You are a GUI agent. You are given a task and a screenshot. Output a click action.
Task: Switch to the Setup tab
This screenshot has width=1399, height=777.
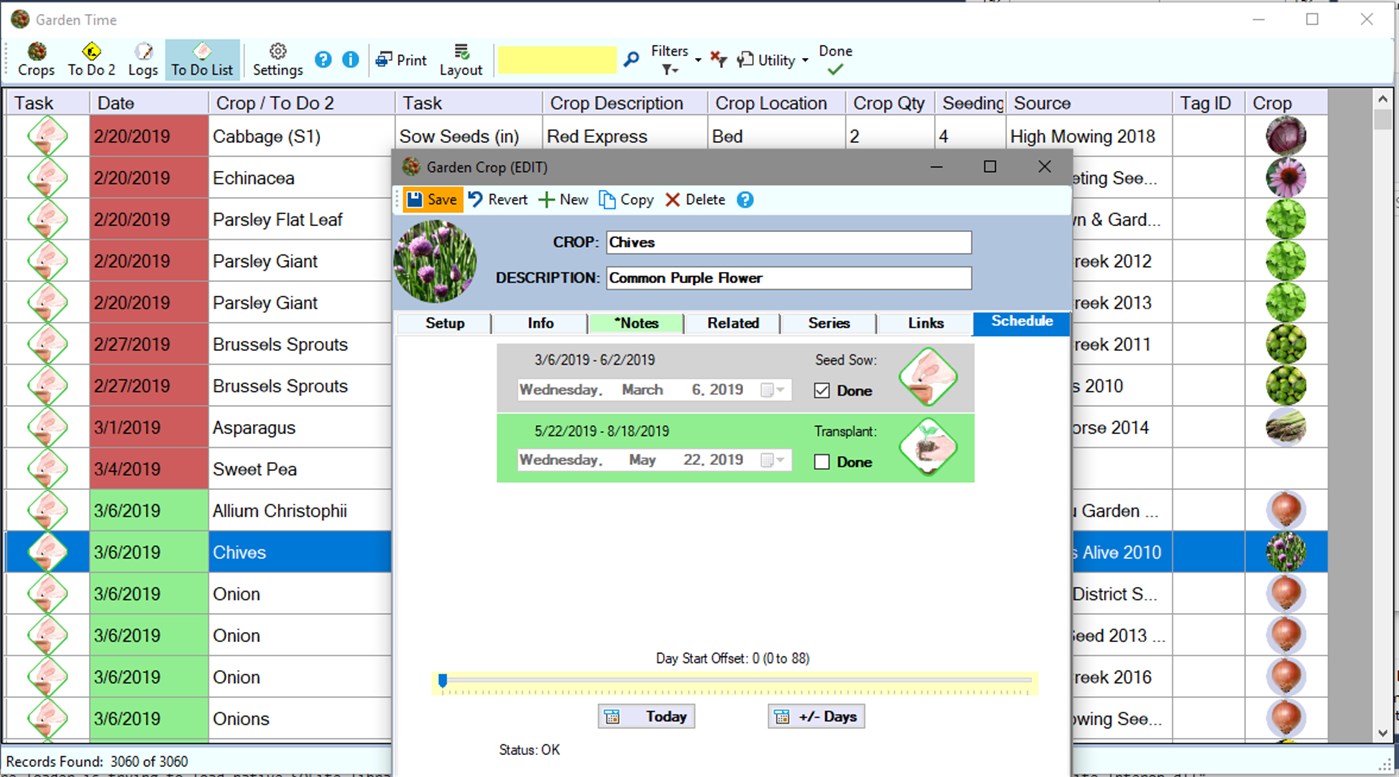443,323
